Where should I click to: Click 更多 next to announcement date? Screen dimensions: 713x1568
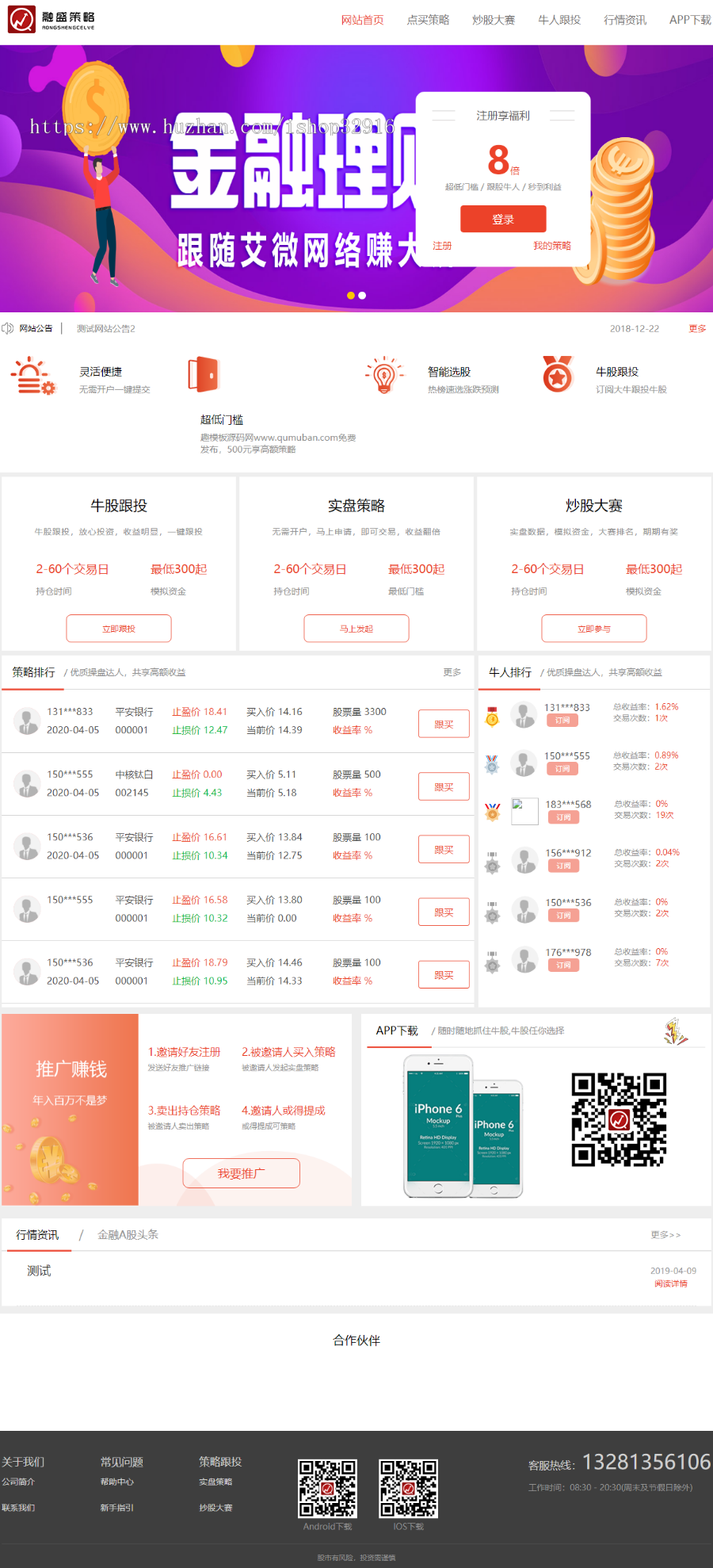(x=697, y=328)
